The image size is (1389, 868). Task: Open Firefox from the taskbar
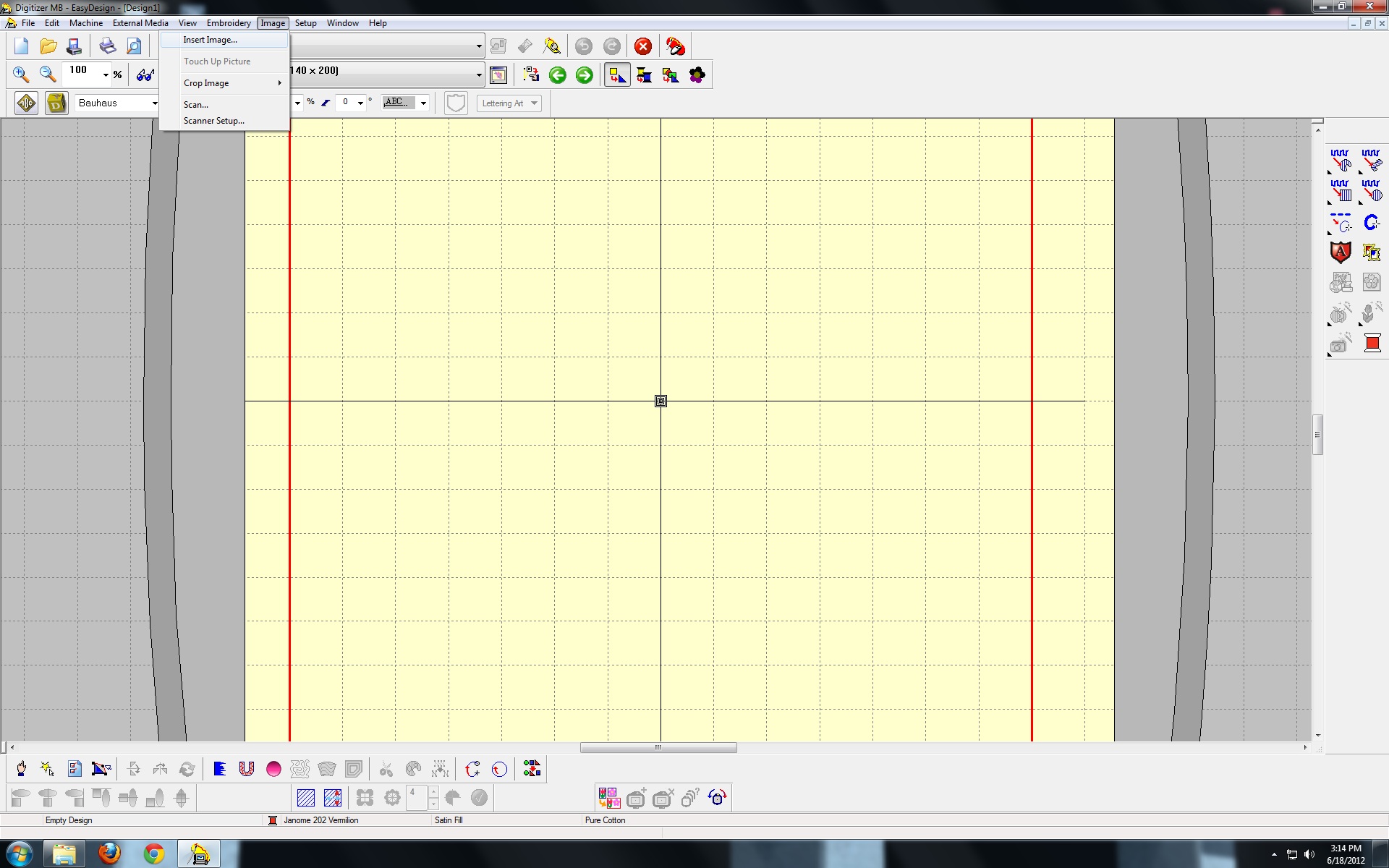click(109, 854)
